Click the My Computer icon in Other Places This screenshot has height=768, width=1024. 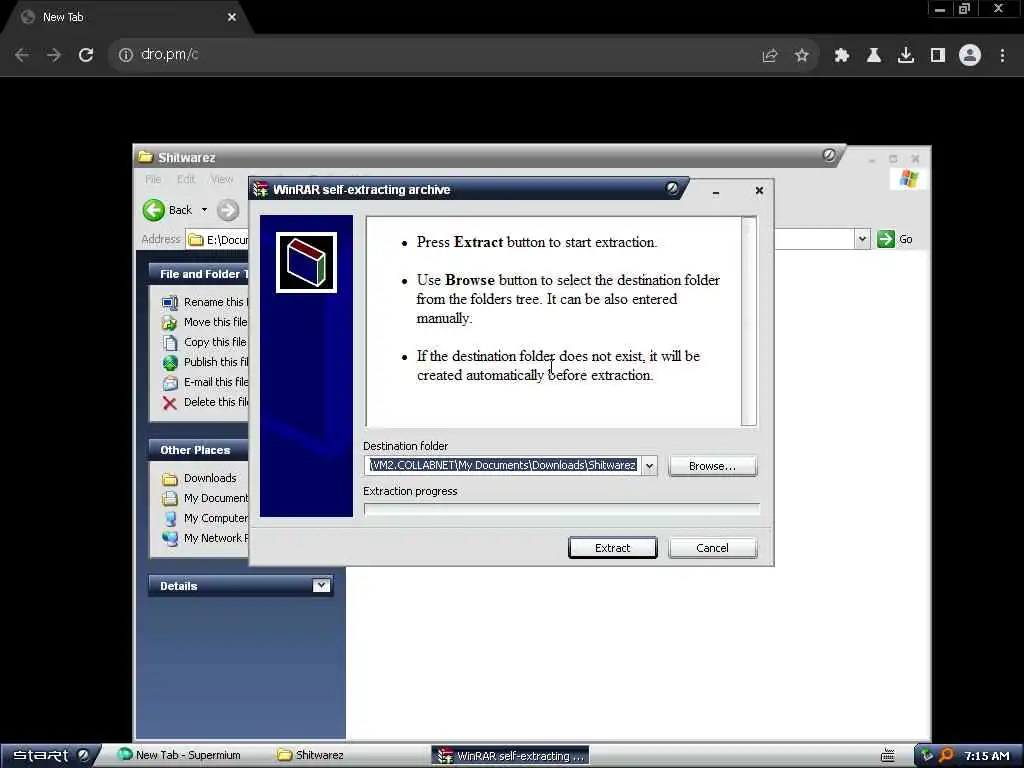click(170, 519)
